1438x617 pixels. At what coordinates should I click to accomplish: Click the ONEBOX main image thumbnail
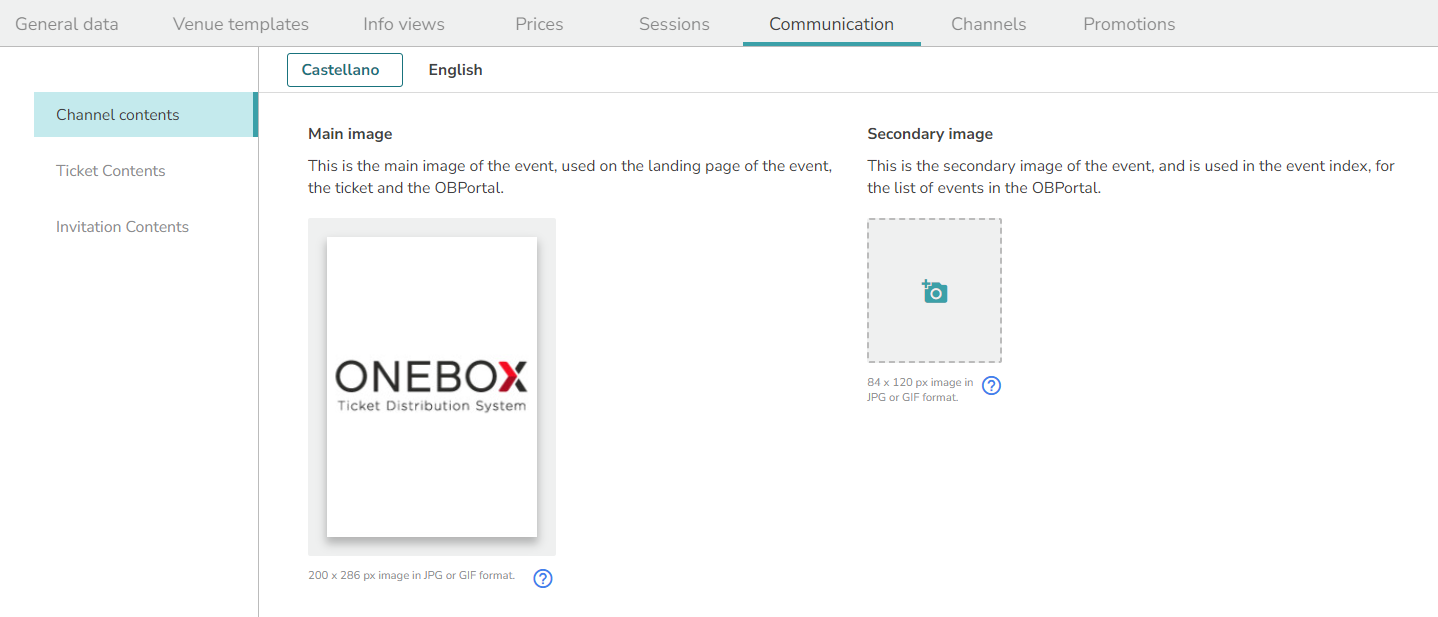(432, 387)
